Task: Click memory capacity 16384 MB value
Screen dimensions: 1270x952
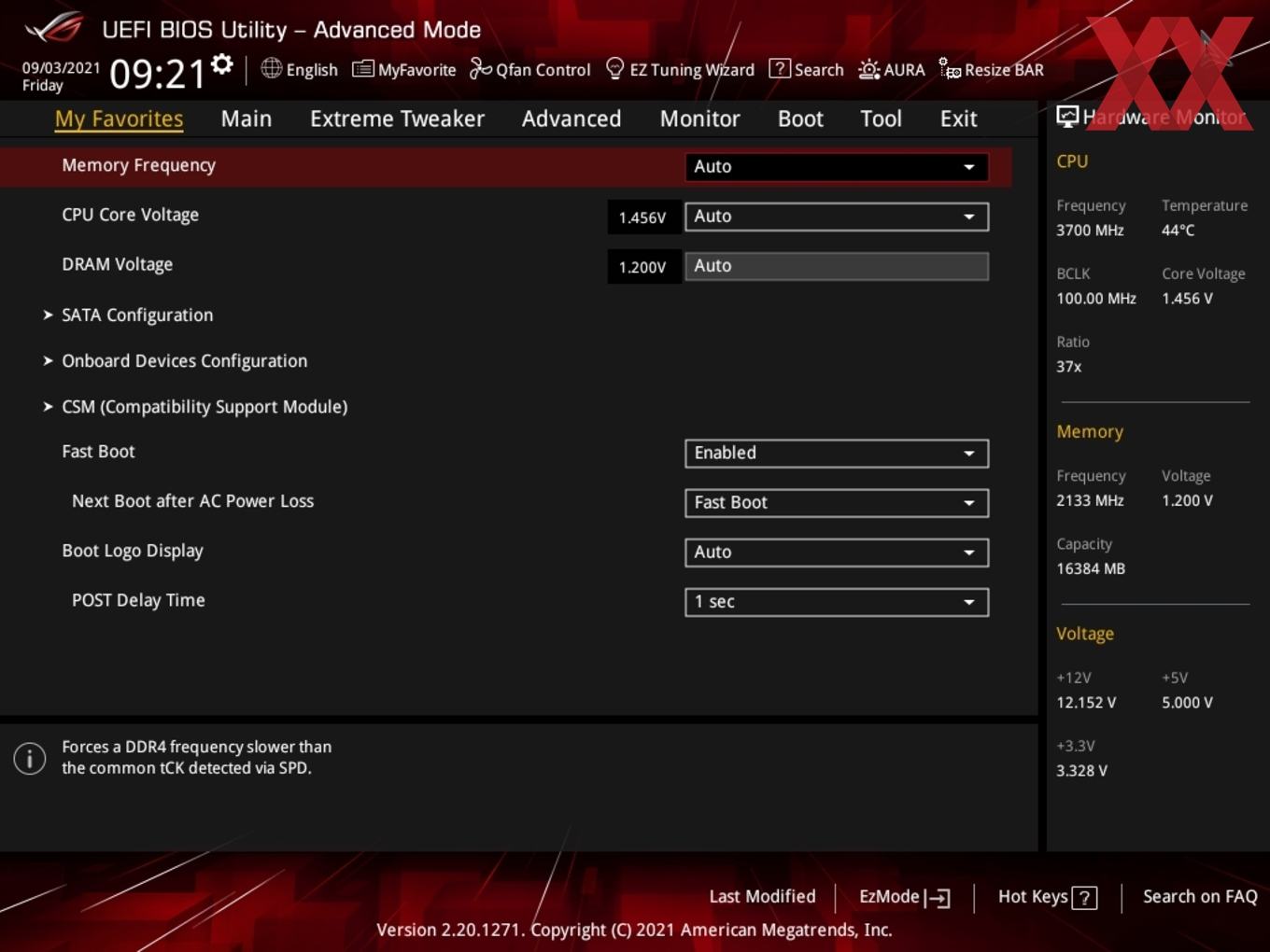Action: pos(1091,568)
